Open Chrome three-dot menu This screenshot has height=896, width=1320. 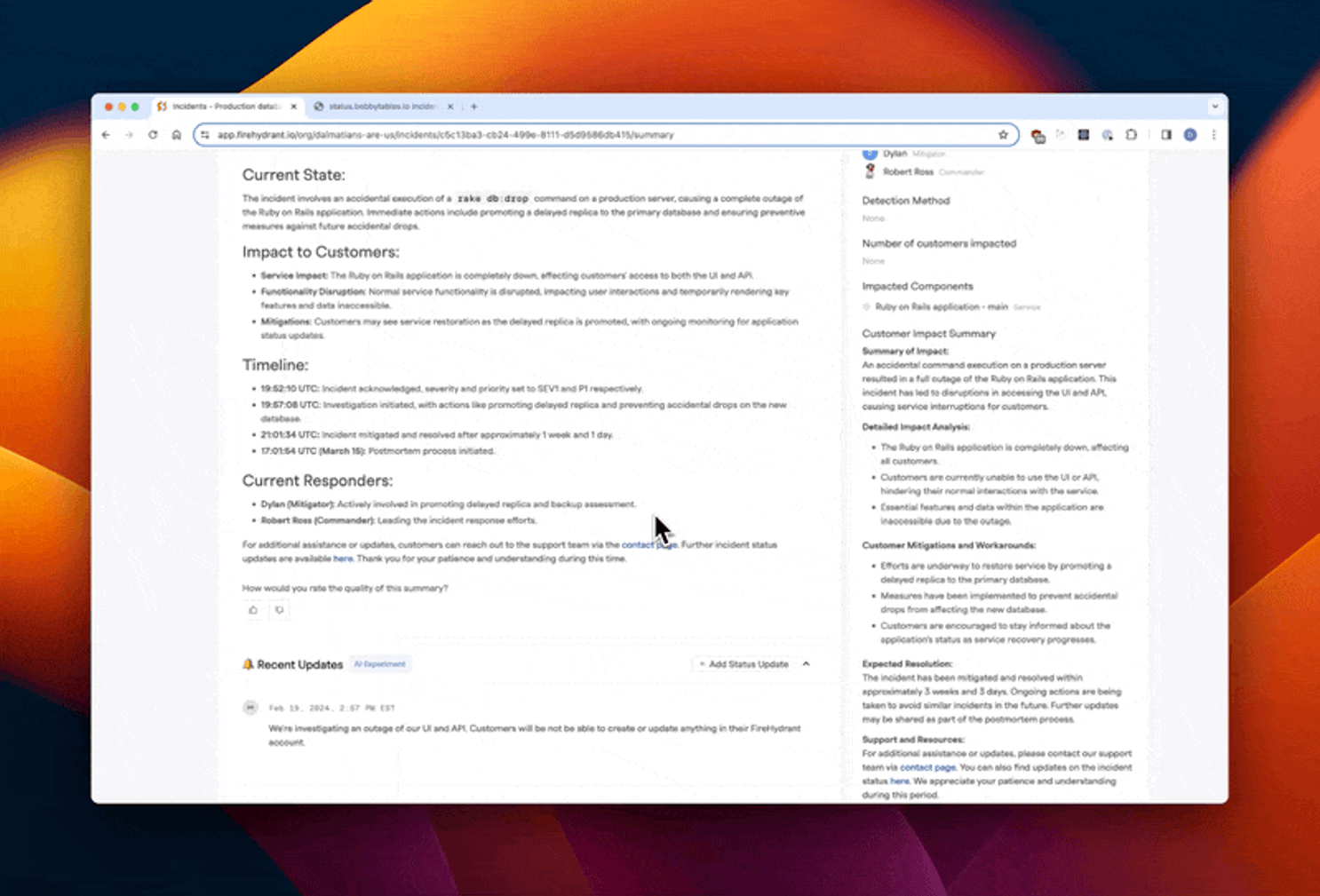1213,135
